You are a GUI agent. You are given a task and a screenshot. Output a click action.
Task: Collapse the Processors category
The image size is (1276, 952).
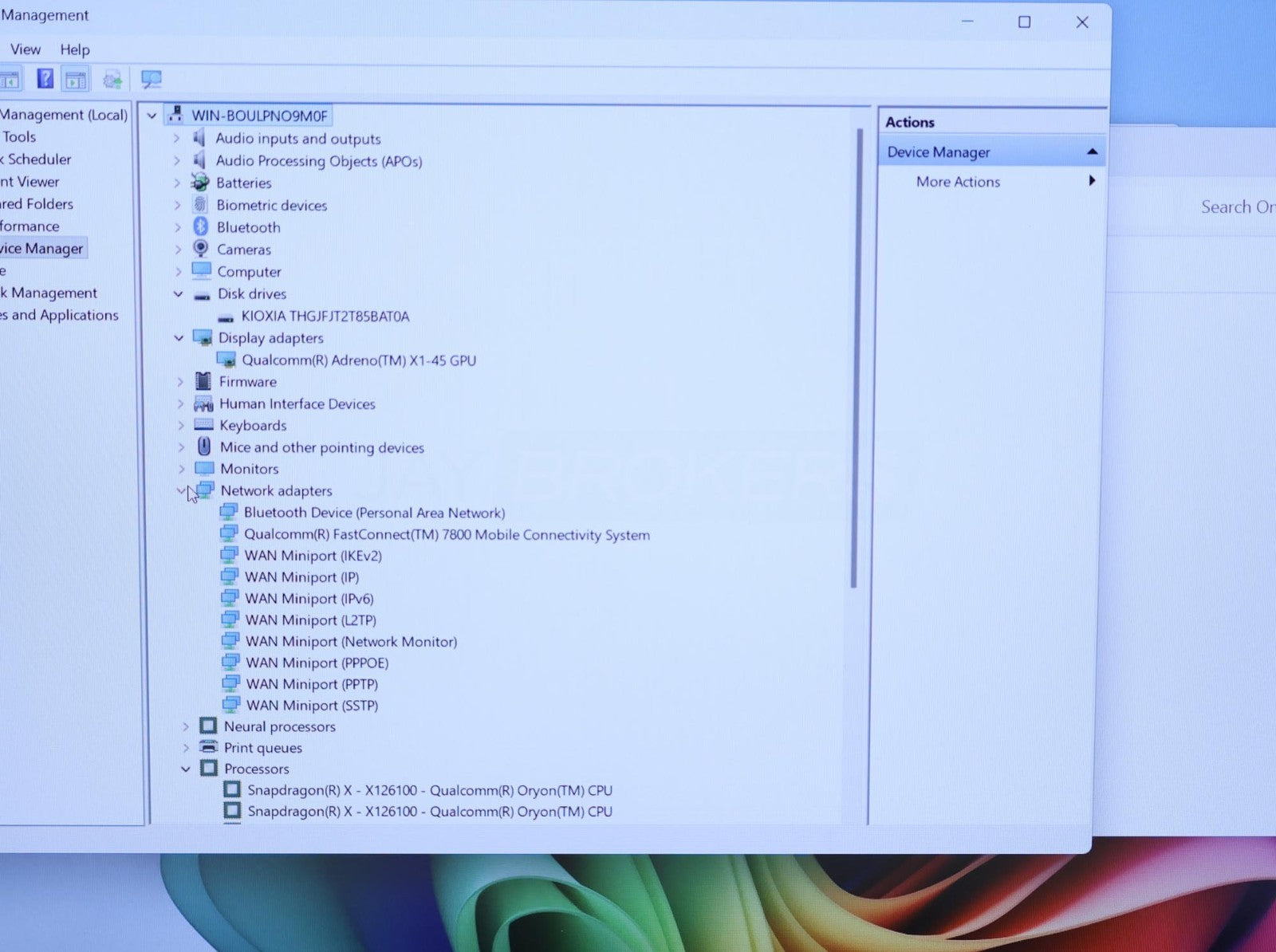186,769
